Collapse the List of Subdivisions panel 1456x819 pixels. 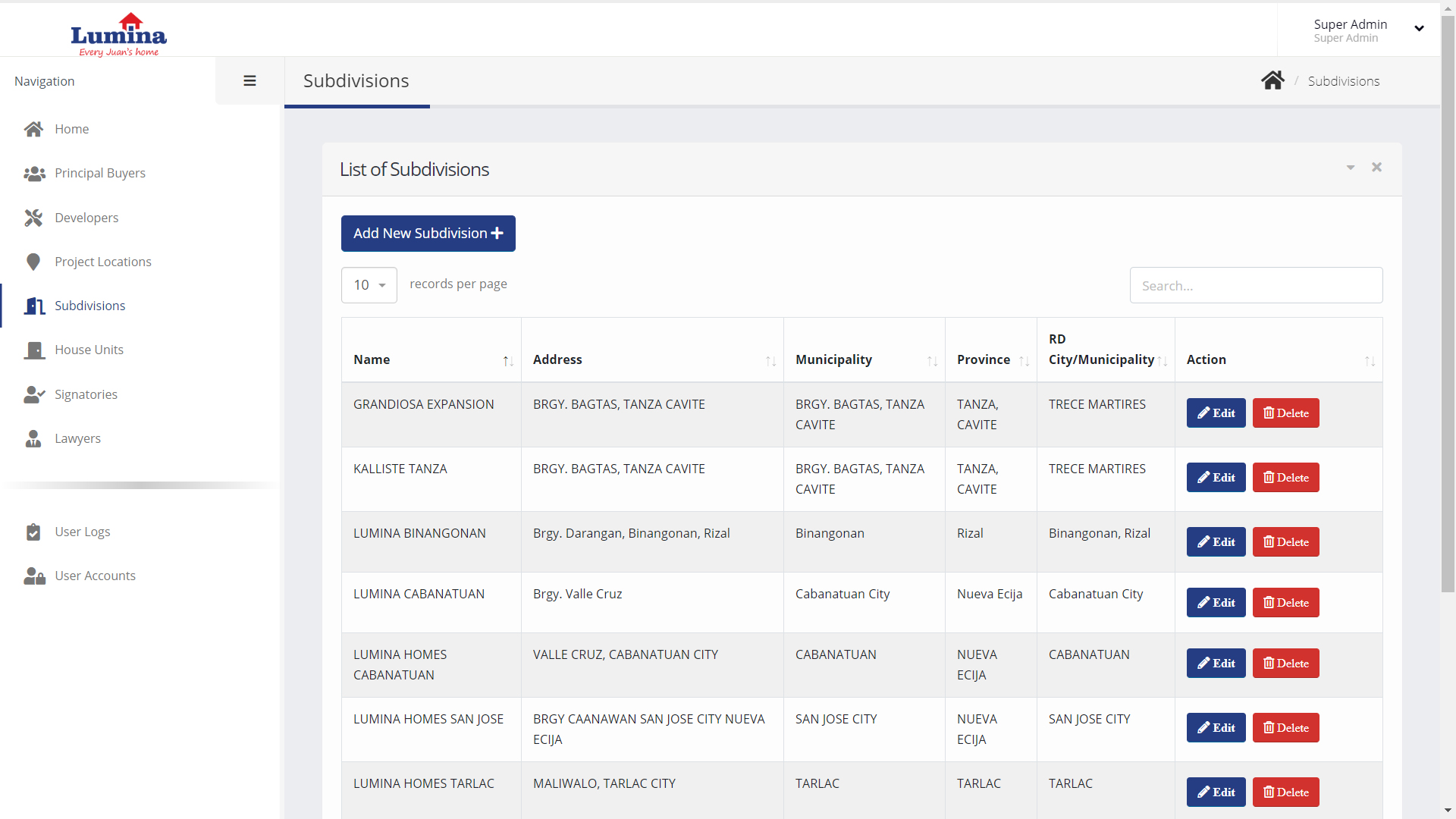[x=1350, y=168]
